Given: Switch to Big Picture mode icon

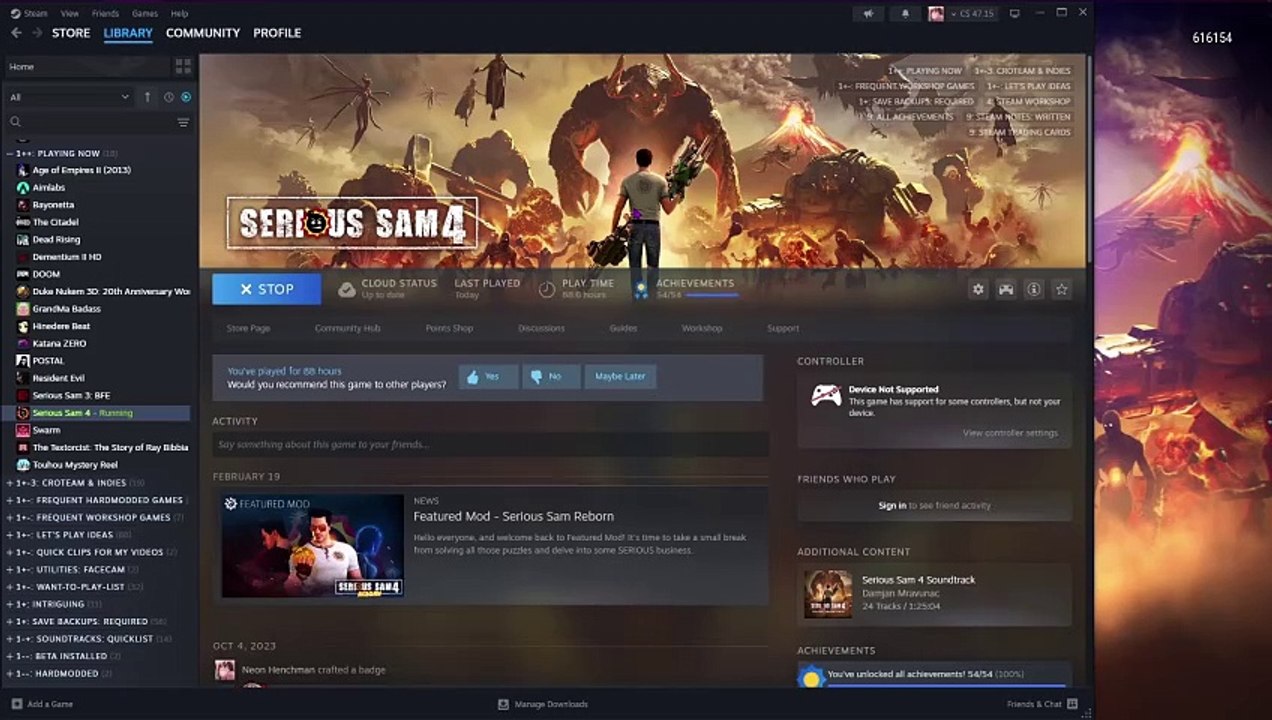Looking at the screenshot, I should click(1015, 13).
